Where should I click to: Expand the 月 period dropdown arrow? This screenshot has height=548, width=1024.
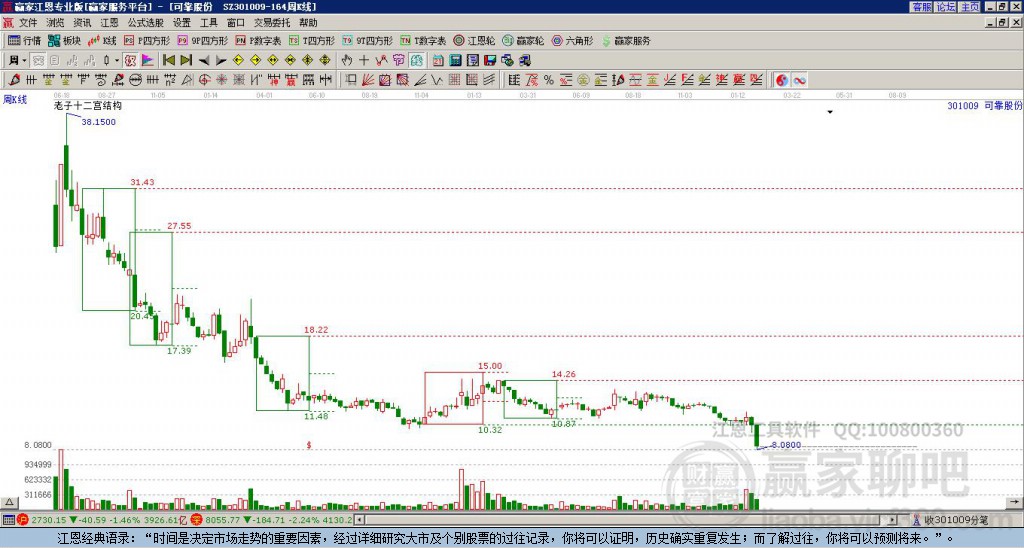click(25, 61)
